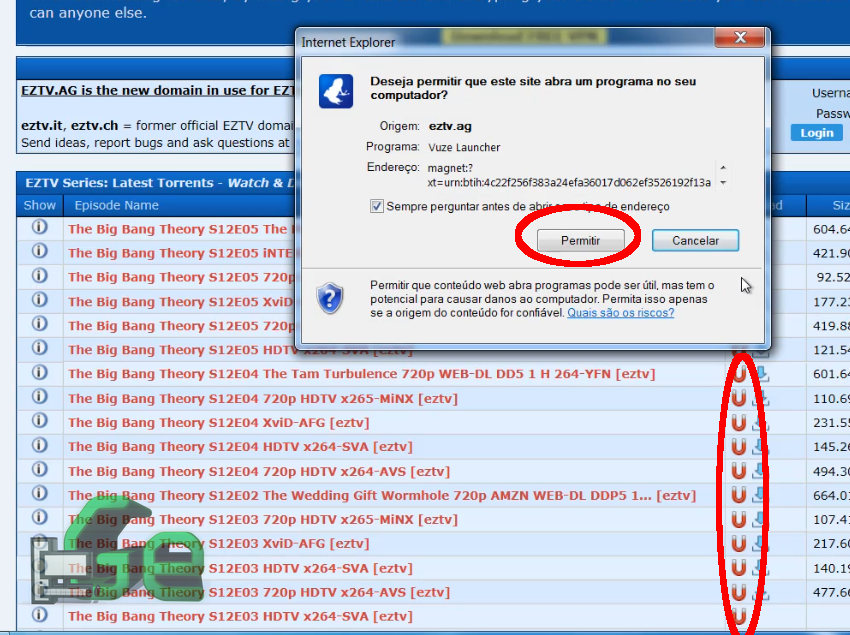Viewport: 850px width, 635px height.
Task: Uncheck 'Sempre perguntar antes de abrir' checkbox
Action: [x=377, y=206]
